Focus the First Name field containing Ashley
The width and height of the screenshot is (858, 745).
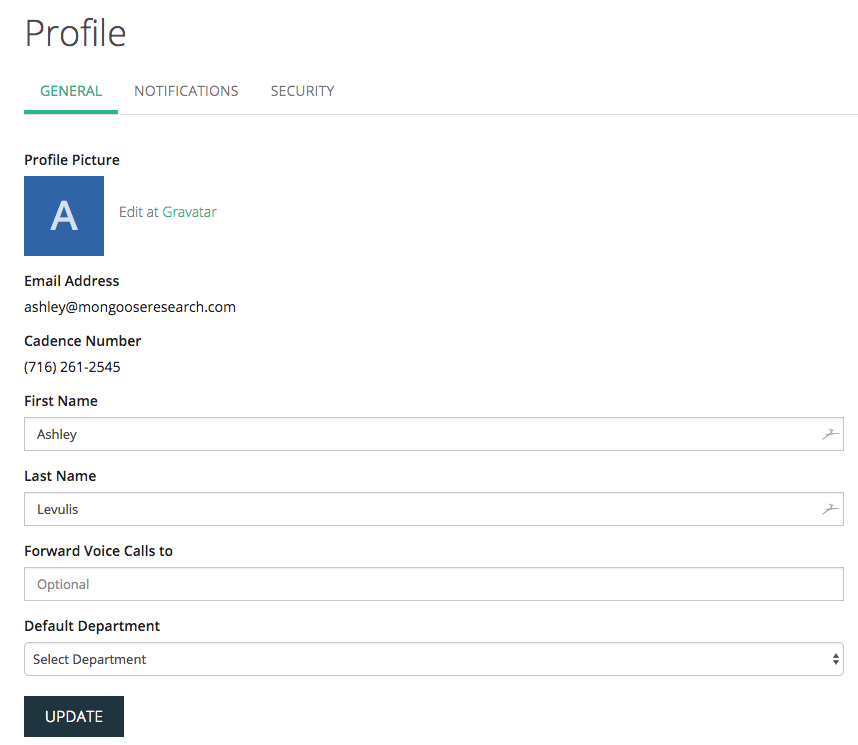click(x=420, y=434)
